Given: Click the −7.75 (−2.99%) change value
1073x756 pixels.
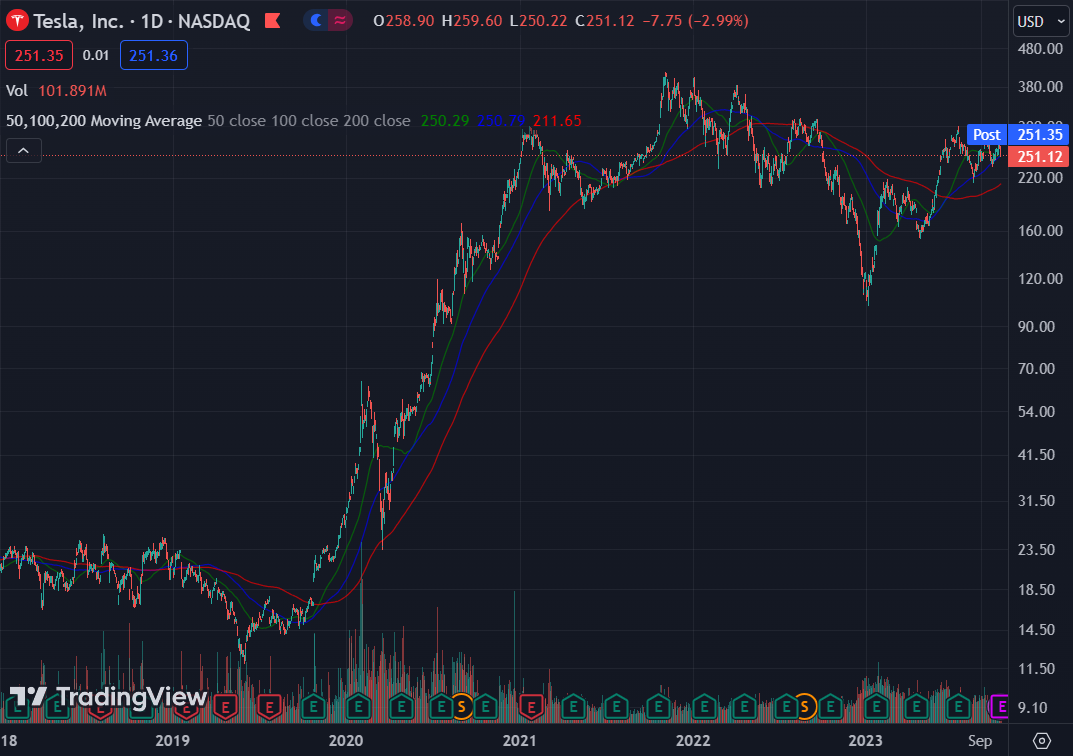Looking at the screenshot, I should tap(695, 21).
